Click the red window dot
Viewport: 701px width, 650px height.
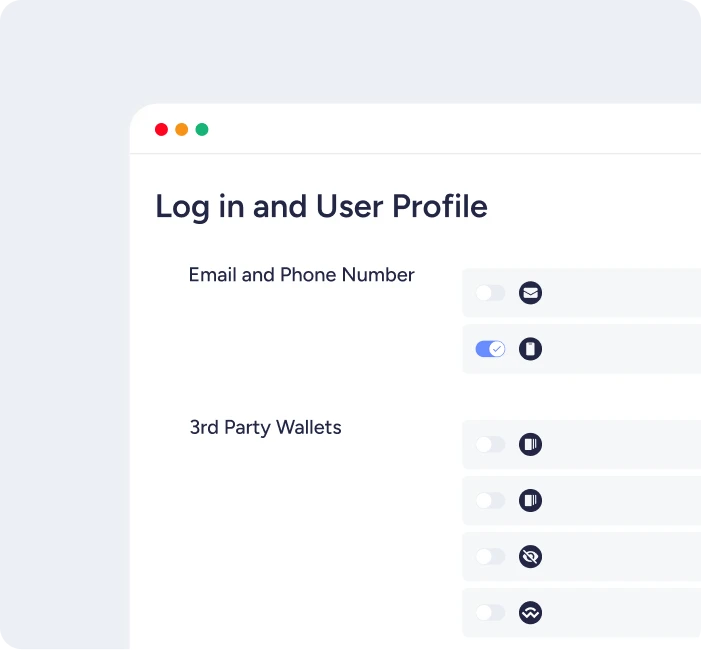pos(161,129)
